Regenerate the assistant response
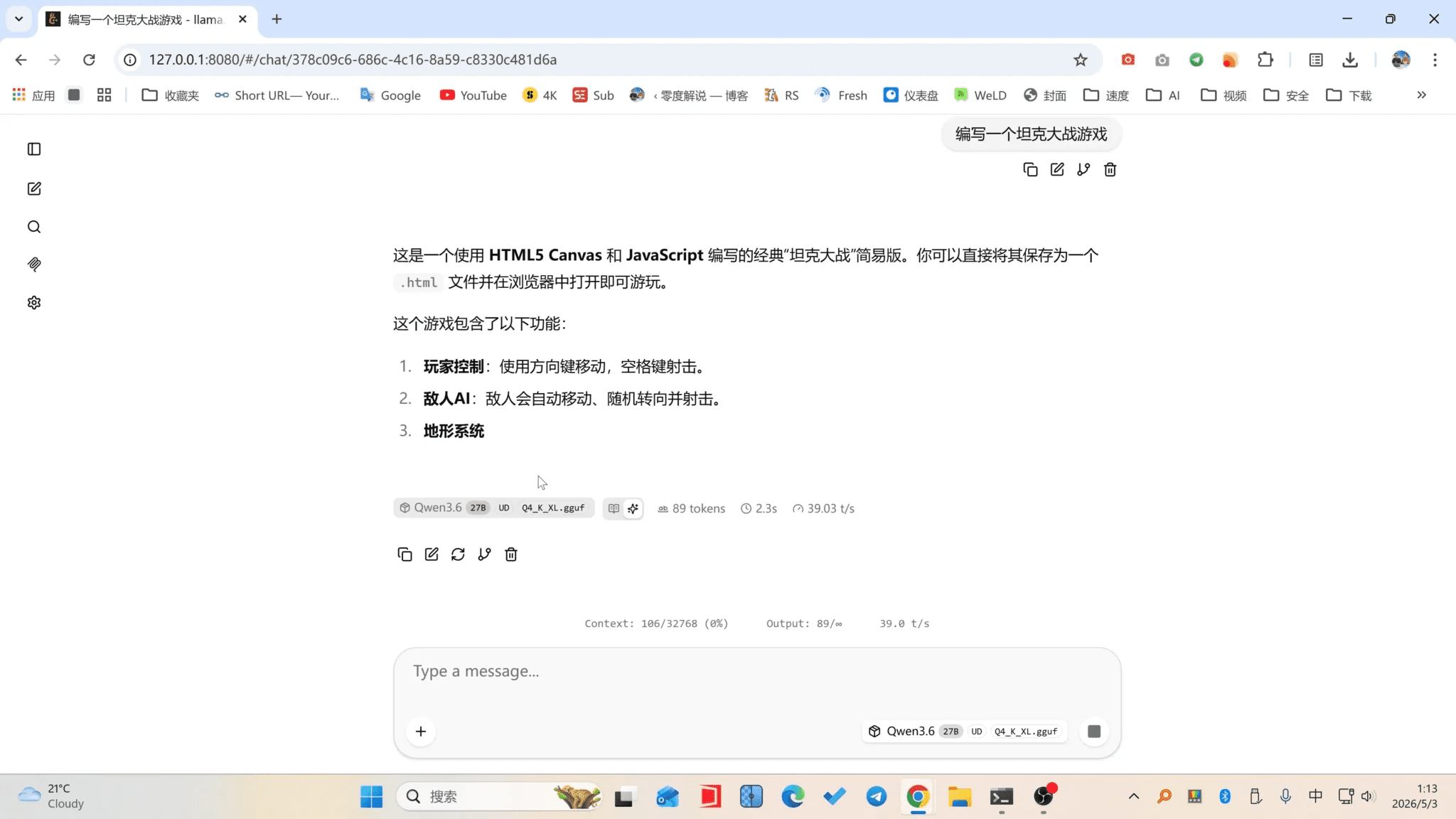The height and width of the screenshot is (819, 1456). click(x=458, y=555)
